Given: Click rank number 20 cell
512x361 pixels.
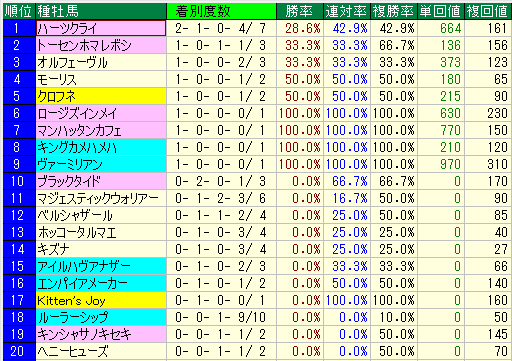Looking at the screenshot, I should click(x=19, y=351).
